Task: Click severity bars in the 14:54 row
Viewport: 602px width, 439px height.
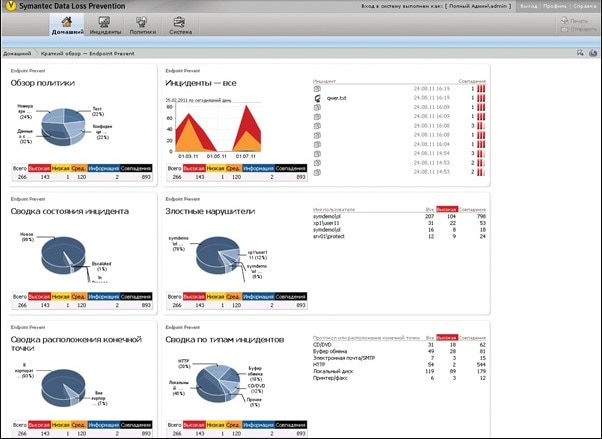Action: pyautogui.click(x=481, y=153)
